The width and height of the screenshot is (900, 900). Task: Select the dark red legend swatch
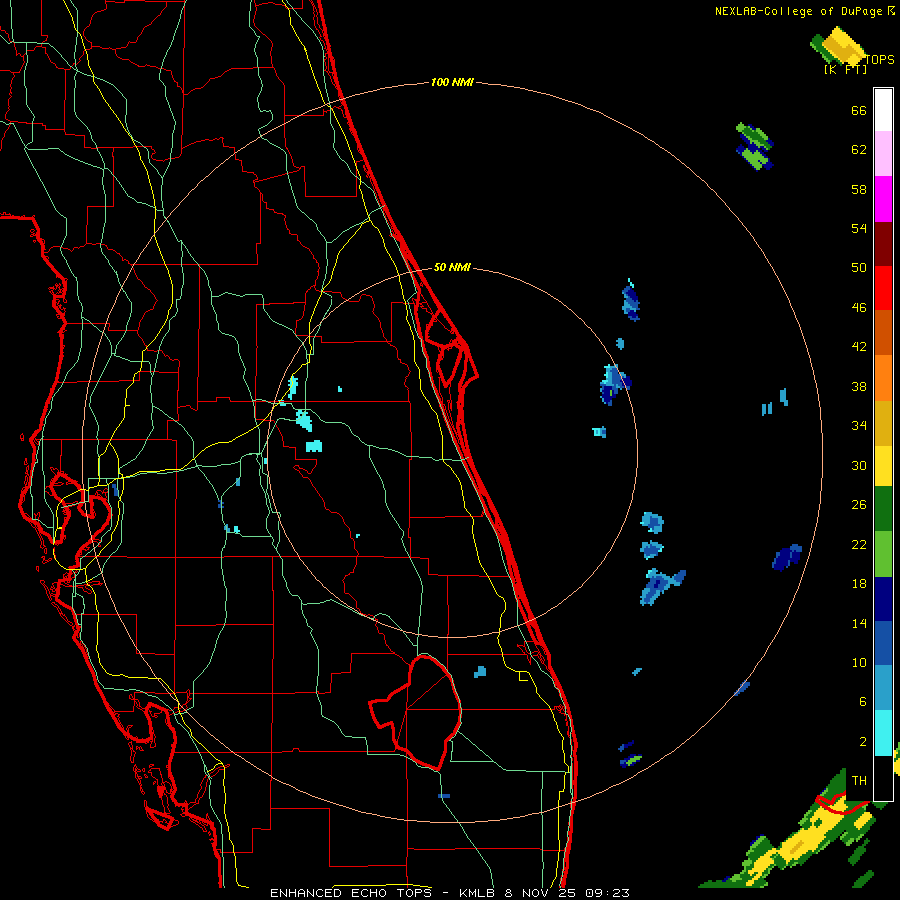(883, 244)
